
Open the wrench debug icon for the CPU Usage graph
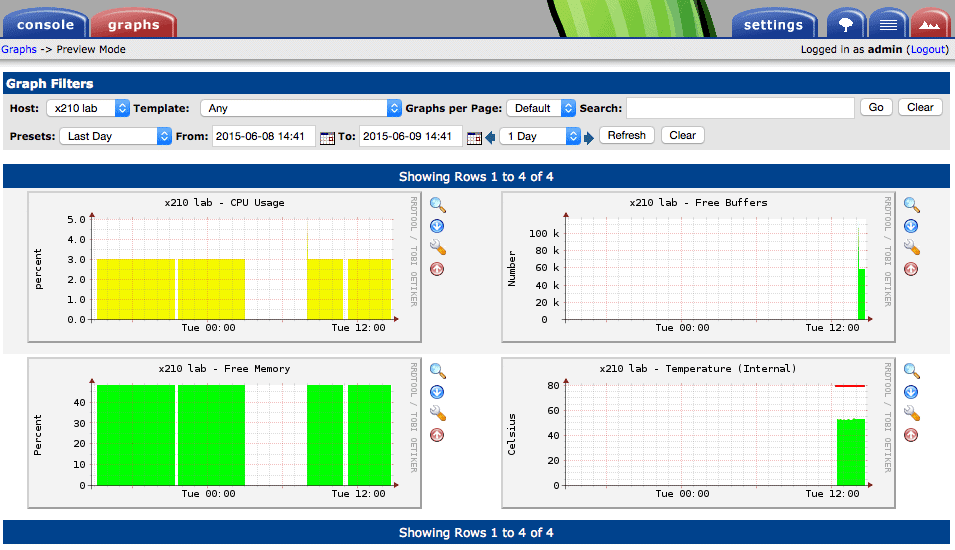(x=437, y=247)
